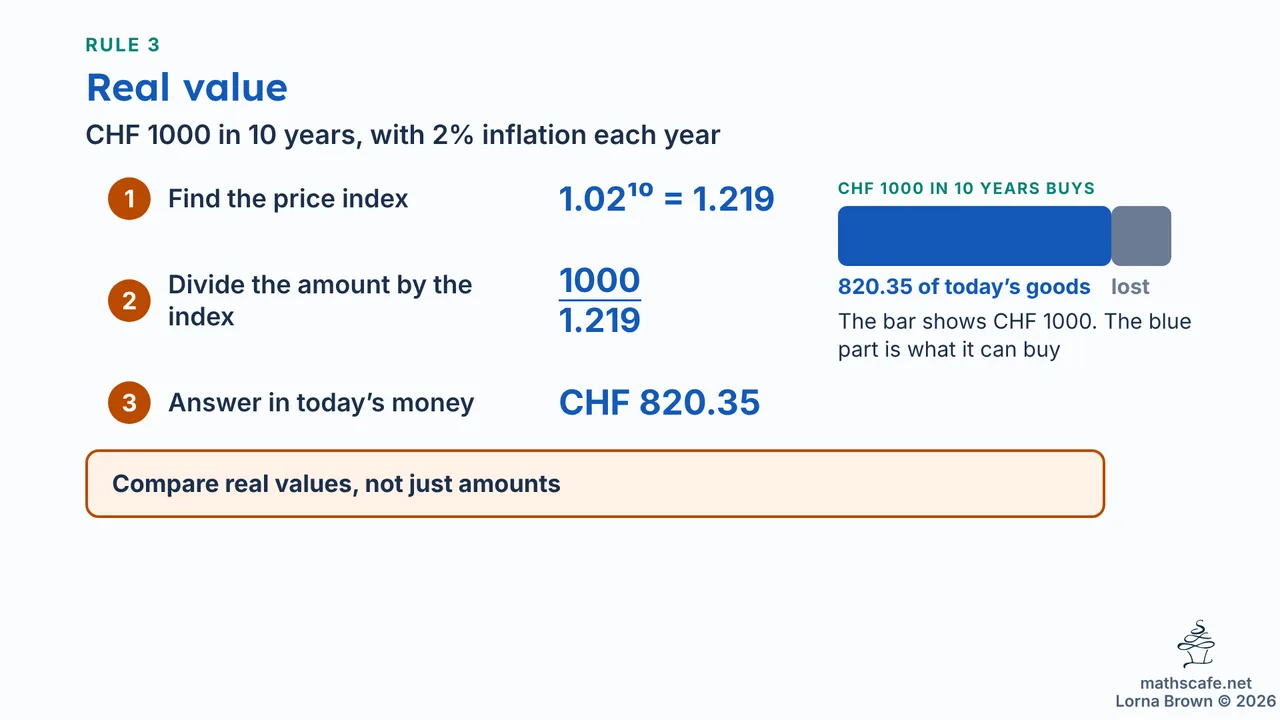Screen dimensions: 1280x720
Task: Click the Real value title
Action: coord(187,88)
